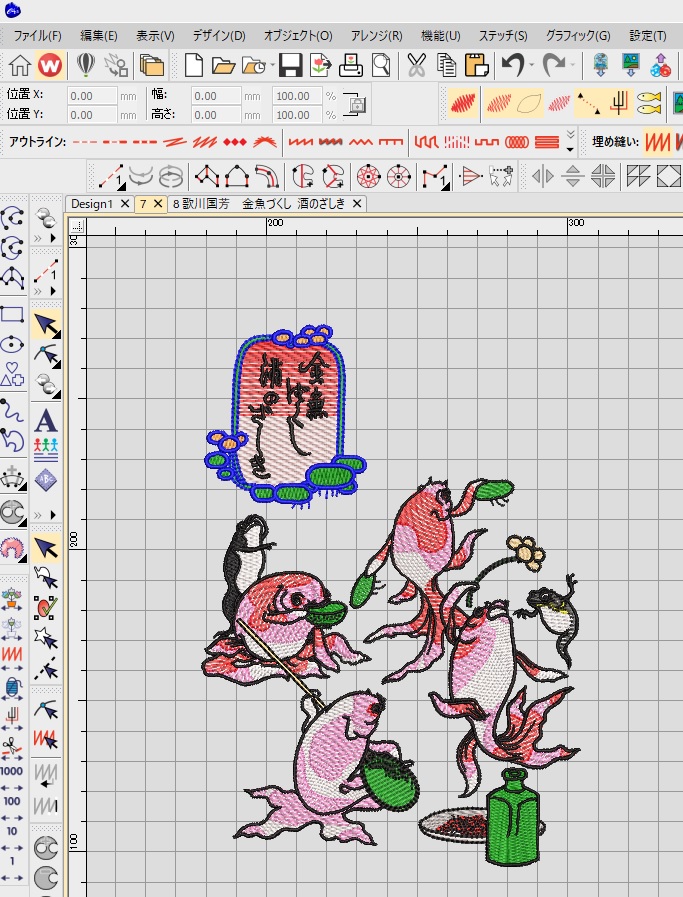This screenshot has width=683, height=897.
Task: Cut selection with scissors icon
Action: (417, 65)
